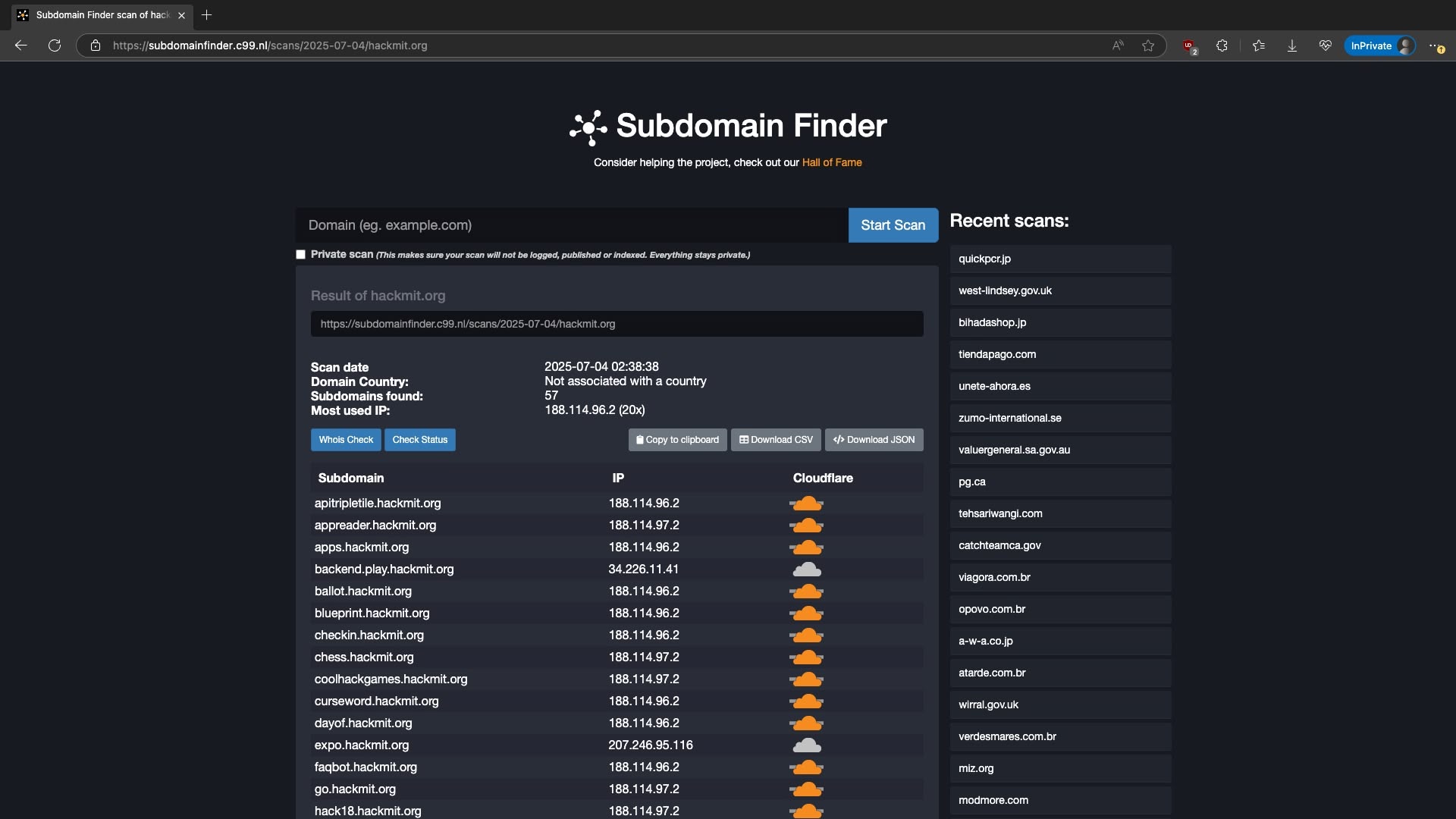
Task: Open recent scan opovo.com.br
Action: 1060,609
